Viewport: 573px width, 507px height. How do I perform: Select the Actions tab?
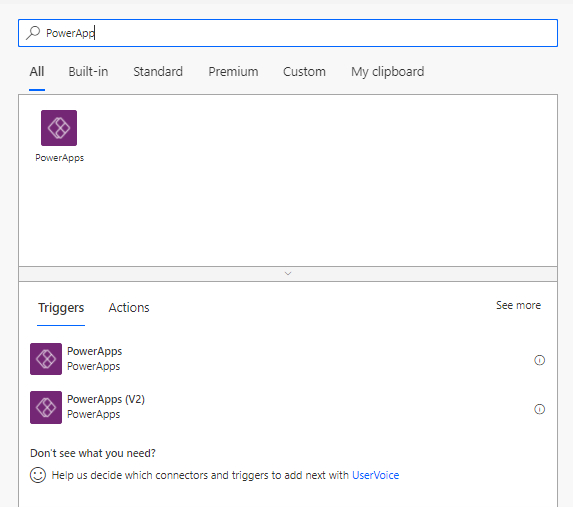(x=129, y=308)
